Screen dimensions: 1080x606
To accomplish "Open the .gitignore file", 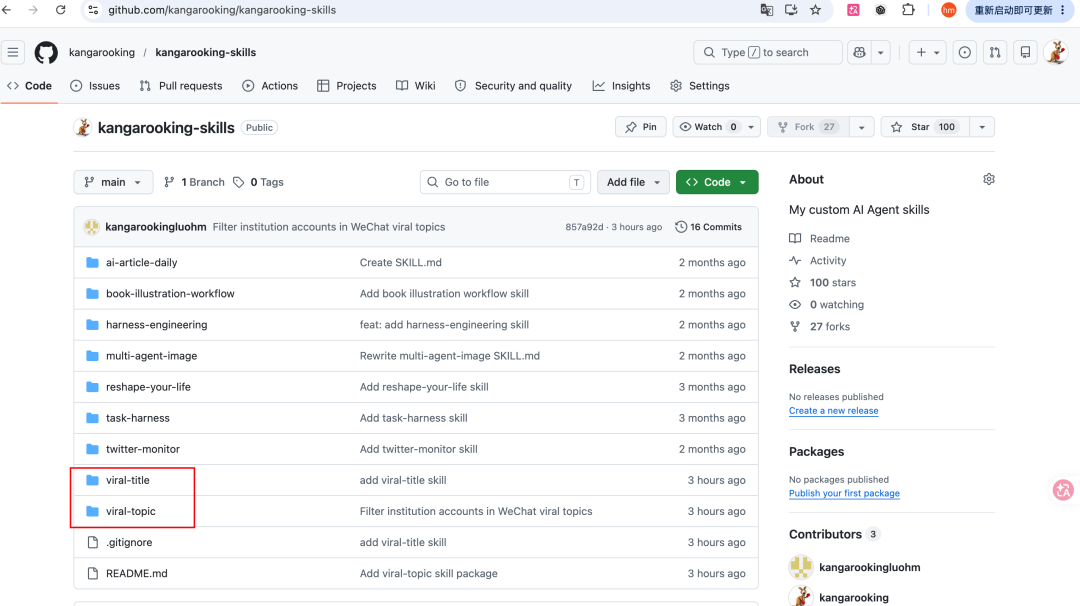I will coord(129,542).
